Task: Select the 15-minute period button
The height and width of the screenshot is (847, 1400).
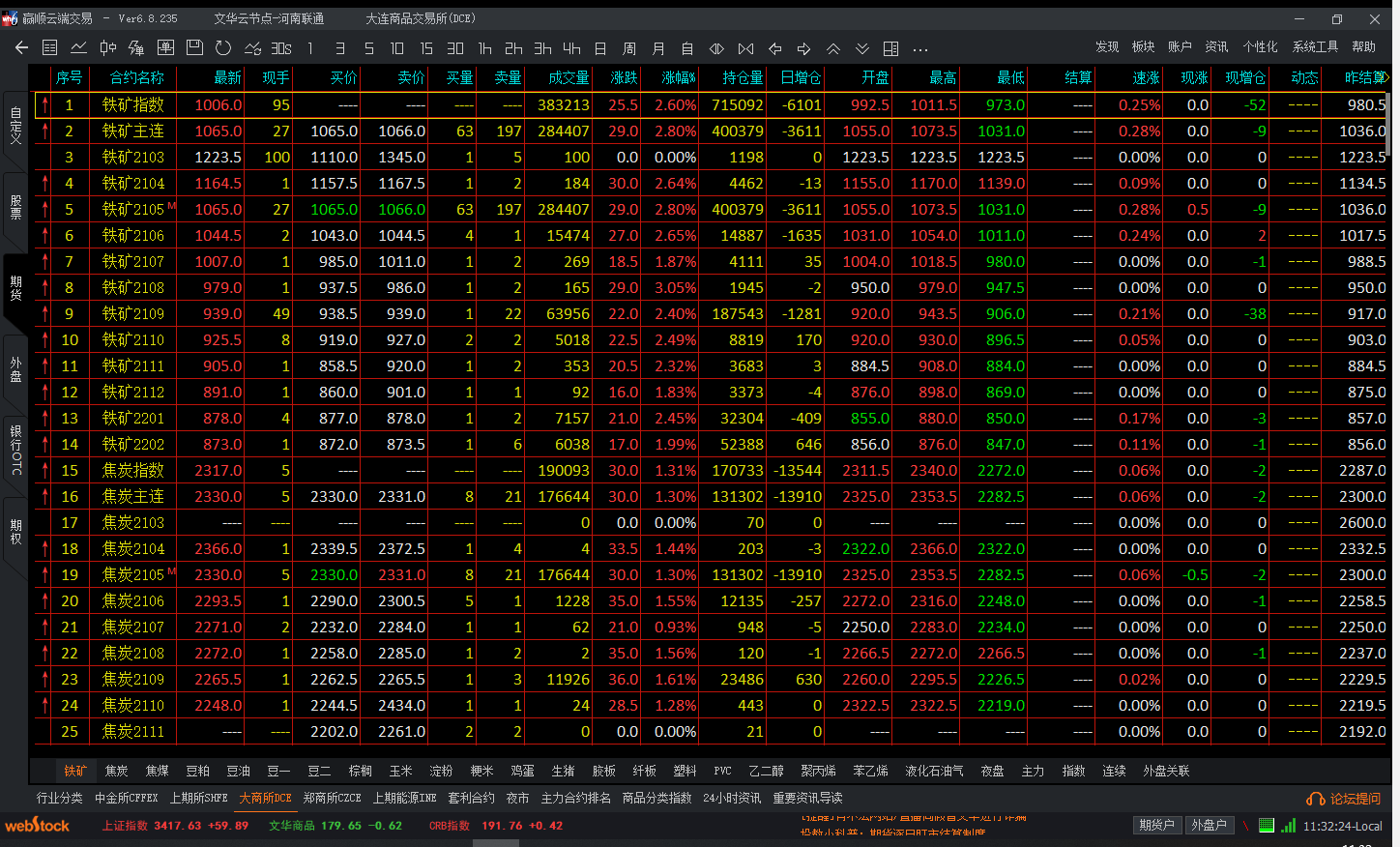Action: click(426, 47)
